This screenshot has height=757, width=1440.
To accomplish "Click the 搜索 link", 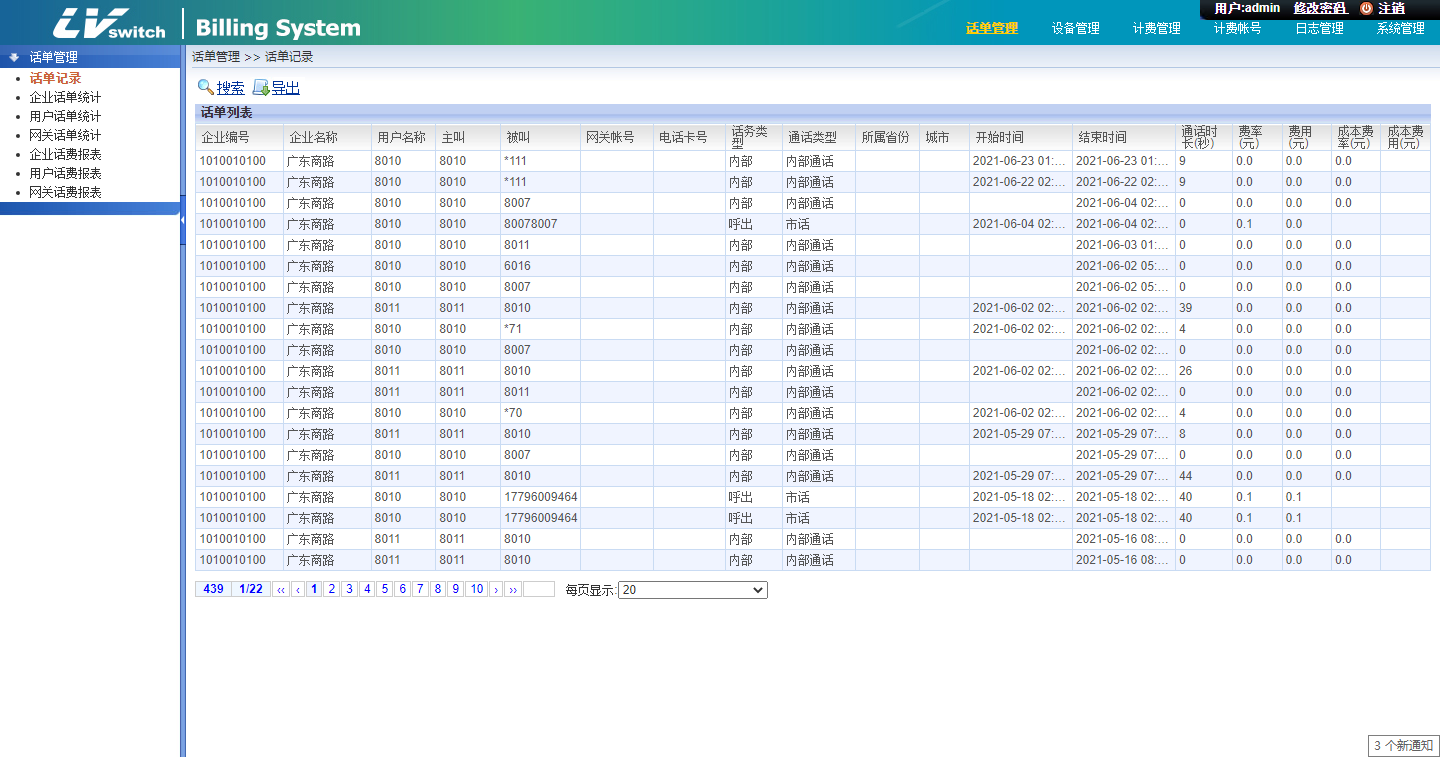I will point(230,88).
